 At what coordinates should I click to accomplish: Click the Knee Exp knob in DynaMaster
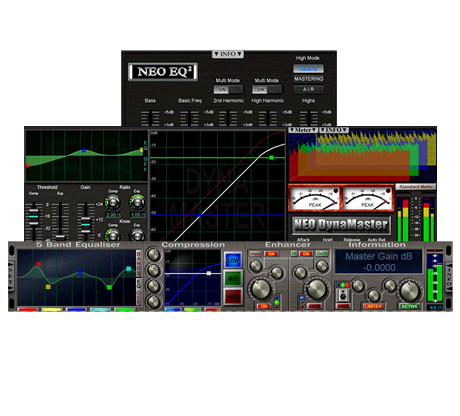click(137, 235)
